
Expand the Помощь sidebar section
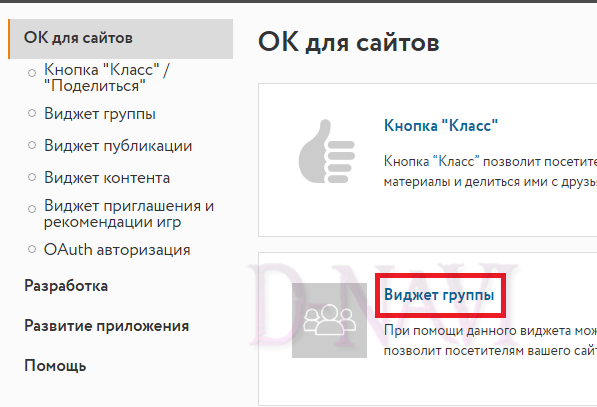point(55,366)
